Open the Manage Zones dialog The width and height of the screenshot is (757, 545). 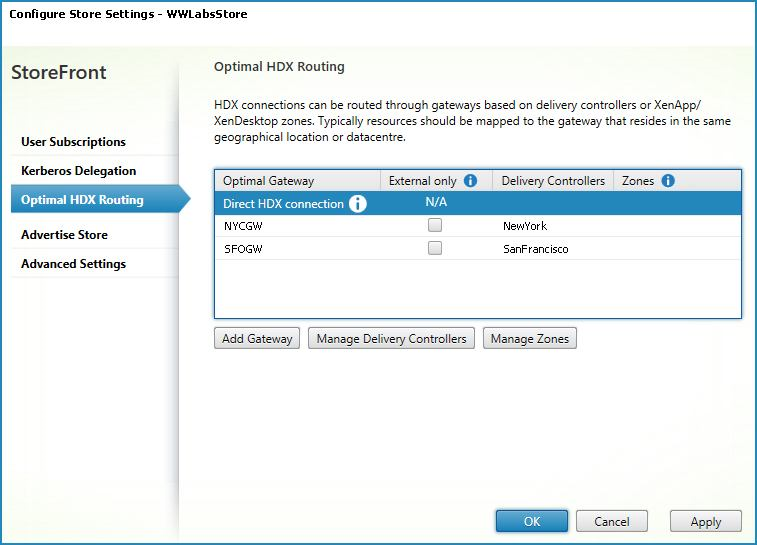coord(529,339)
